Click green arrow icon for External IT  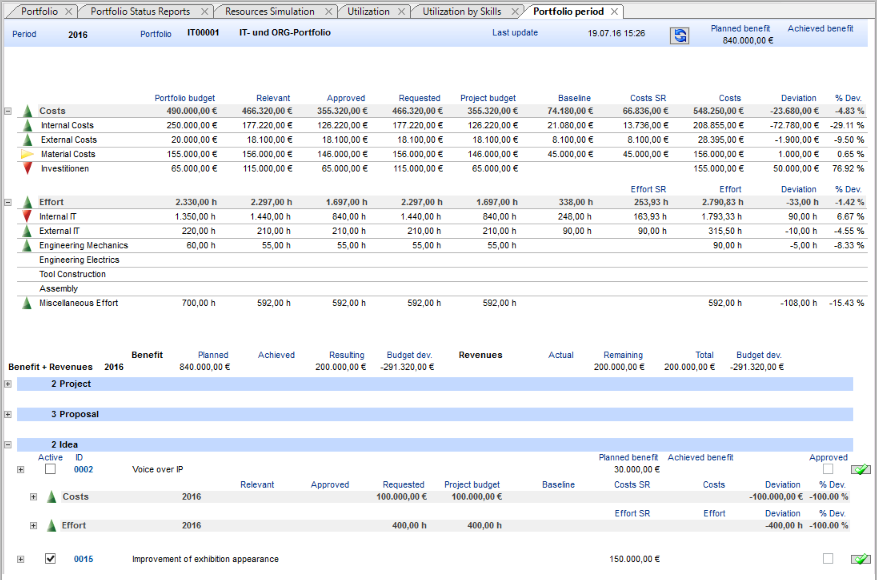27,231
